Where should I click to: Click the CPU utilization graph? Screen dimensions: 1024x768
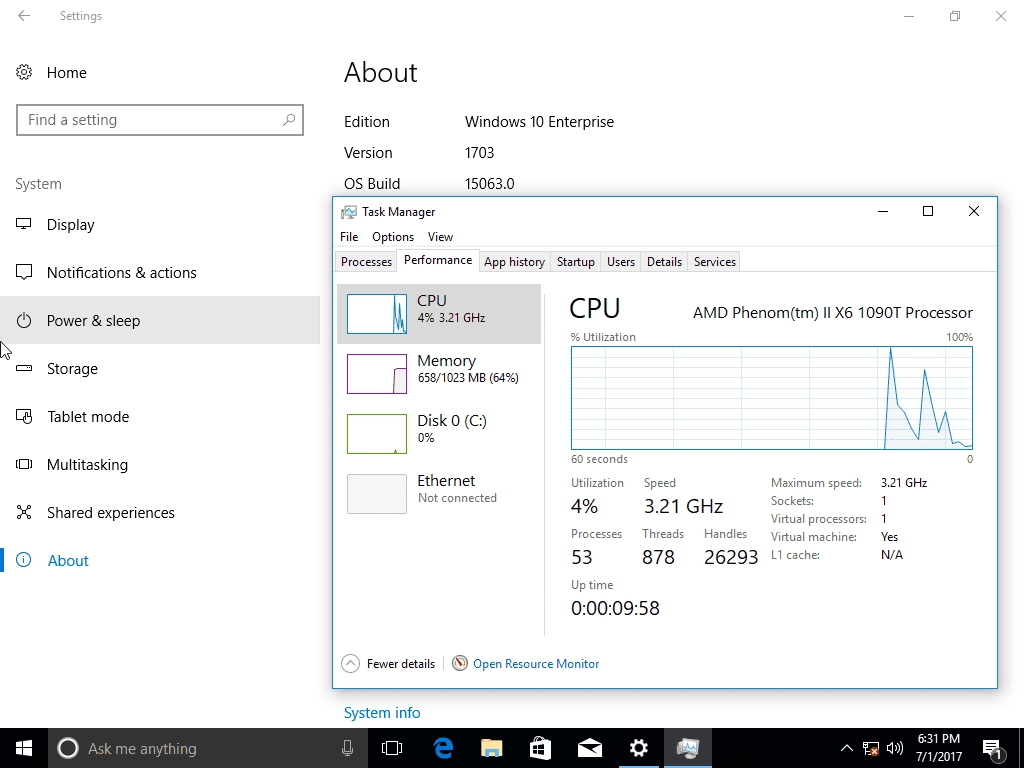click(772, 398)
